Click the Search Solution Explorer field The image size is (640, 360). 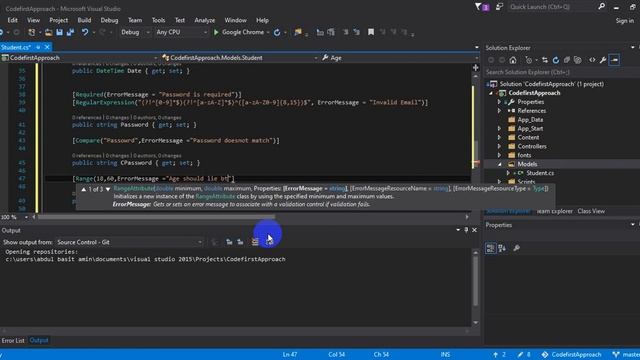[561, 72]
